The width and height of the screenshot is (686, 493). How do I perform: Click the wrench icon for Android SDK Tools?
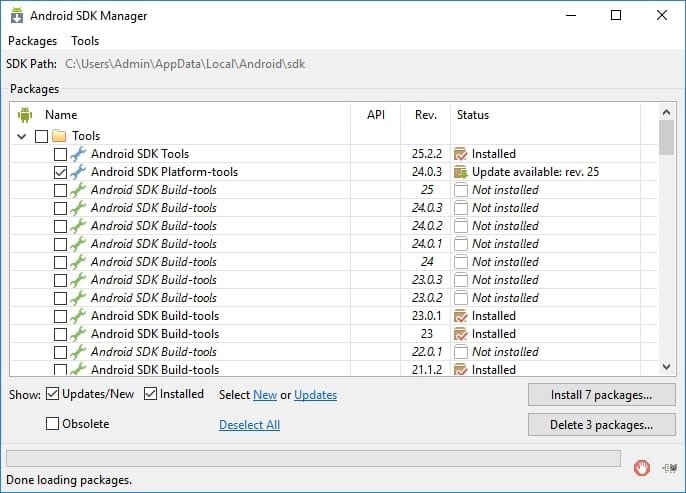[78, 154]
